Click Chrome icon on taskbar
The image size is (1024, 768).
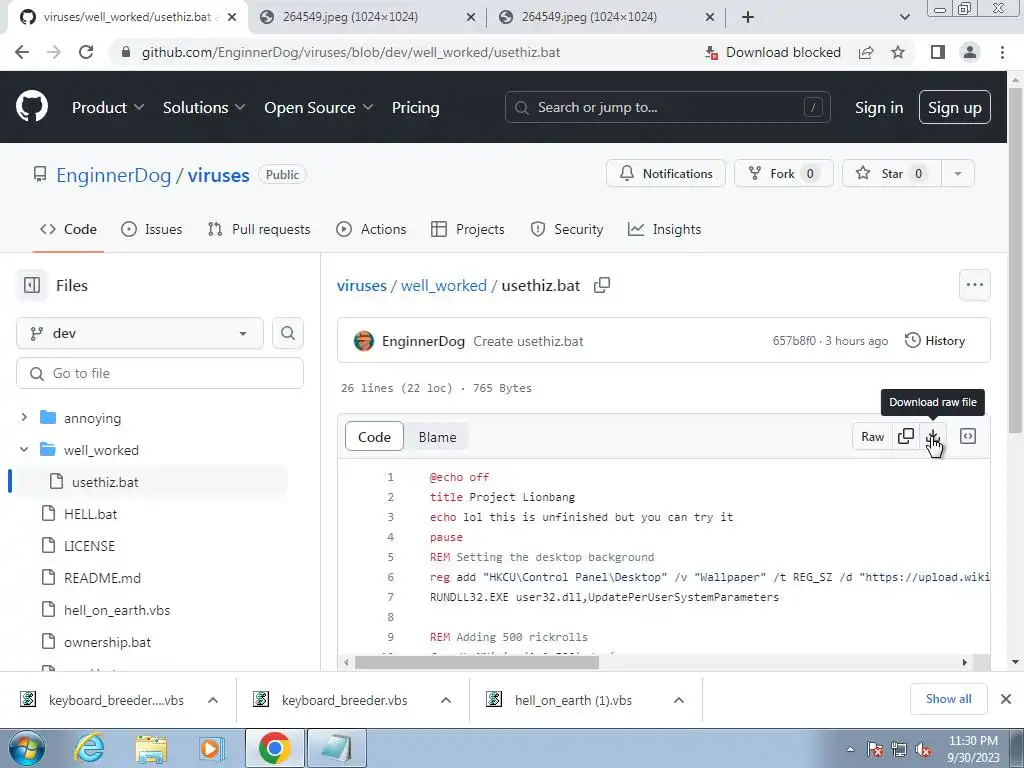tap(274, 748)
